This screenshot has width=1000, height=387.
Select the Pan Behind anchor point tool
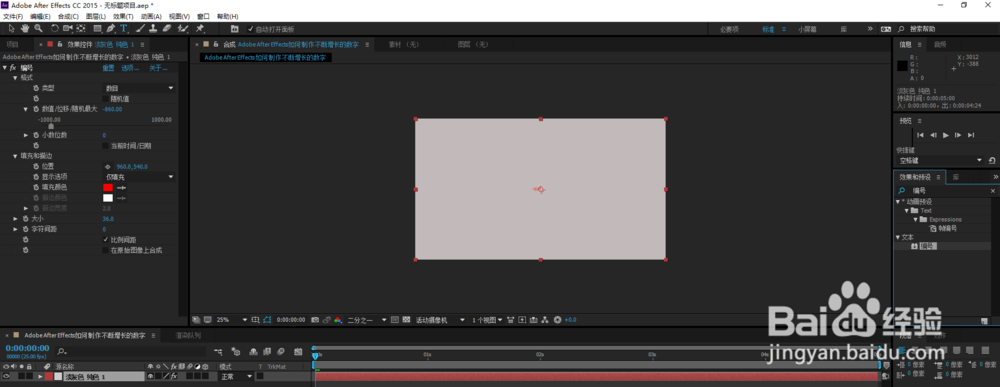81,29
